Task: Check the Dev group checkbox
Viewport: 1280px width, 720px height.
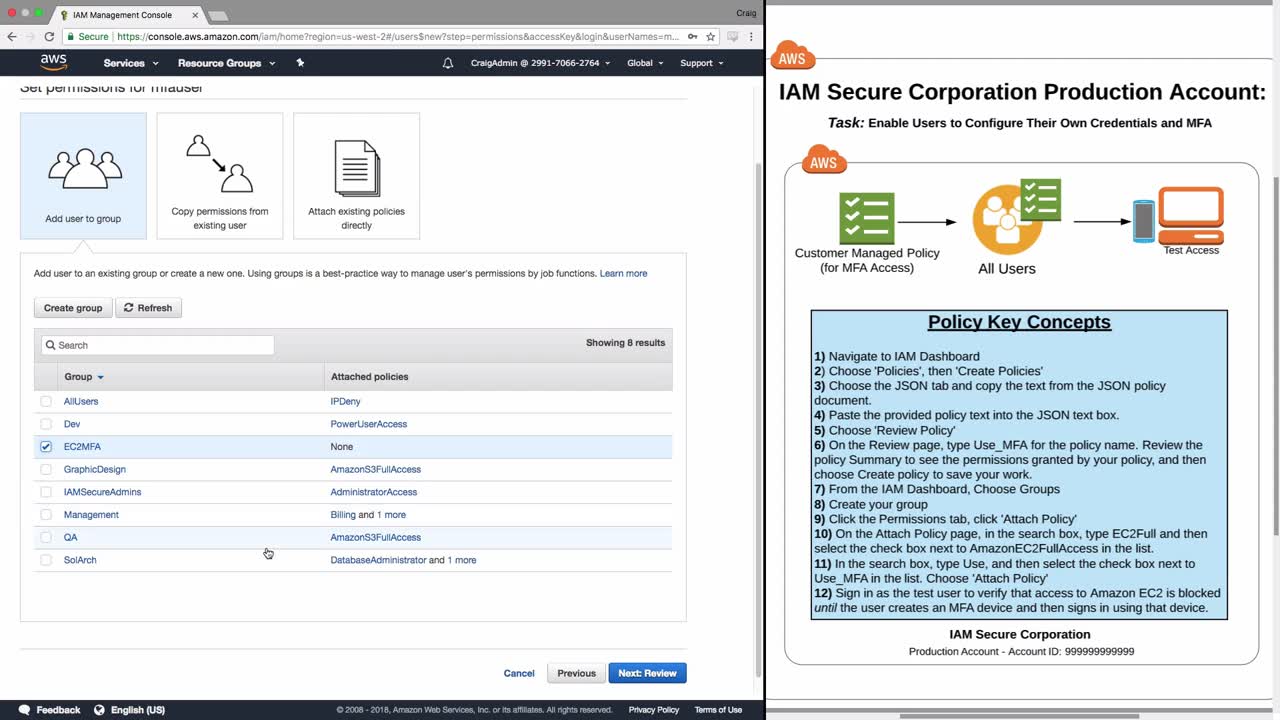Action: [x=46, y=424]
